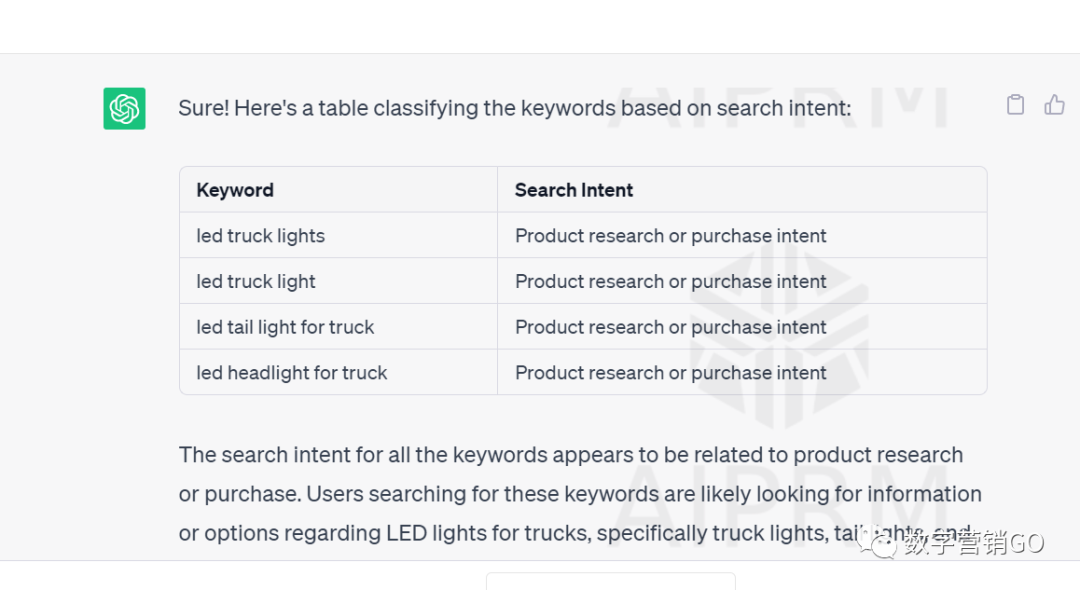This screenshot has width=1080, height=590.
Task: Copy the response with the clipboard icon
Action: 1015,105
